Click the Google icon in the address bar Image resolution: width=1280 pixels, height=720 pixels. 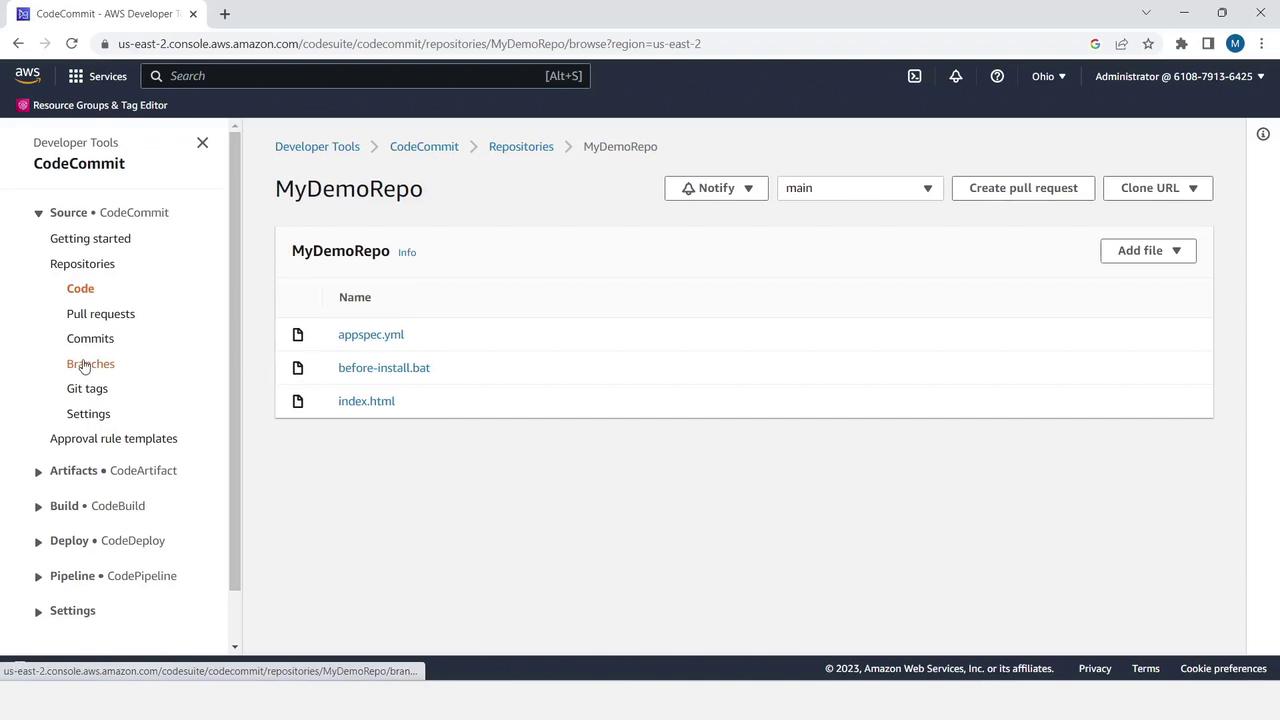coord(1095,44)
